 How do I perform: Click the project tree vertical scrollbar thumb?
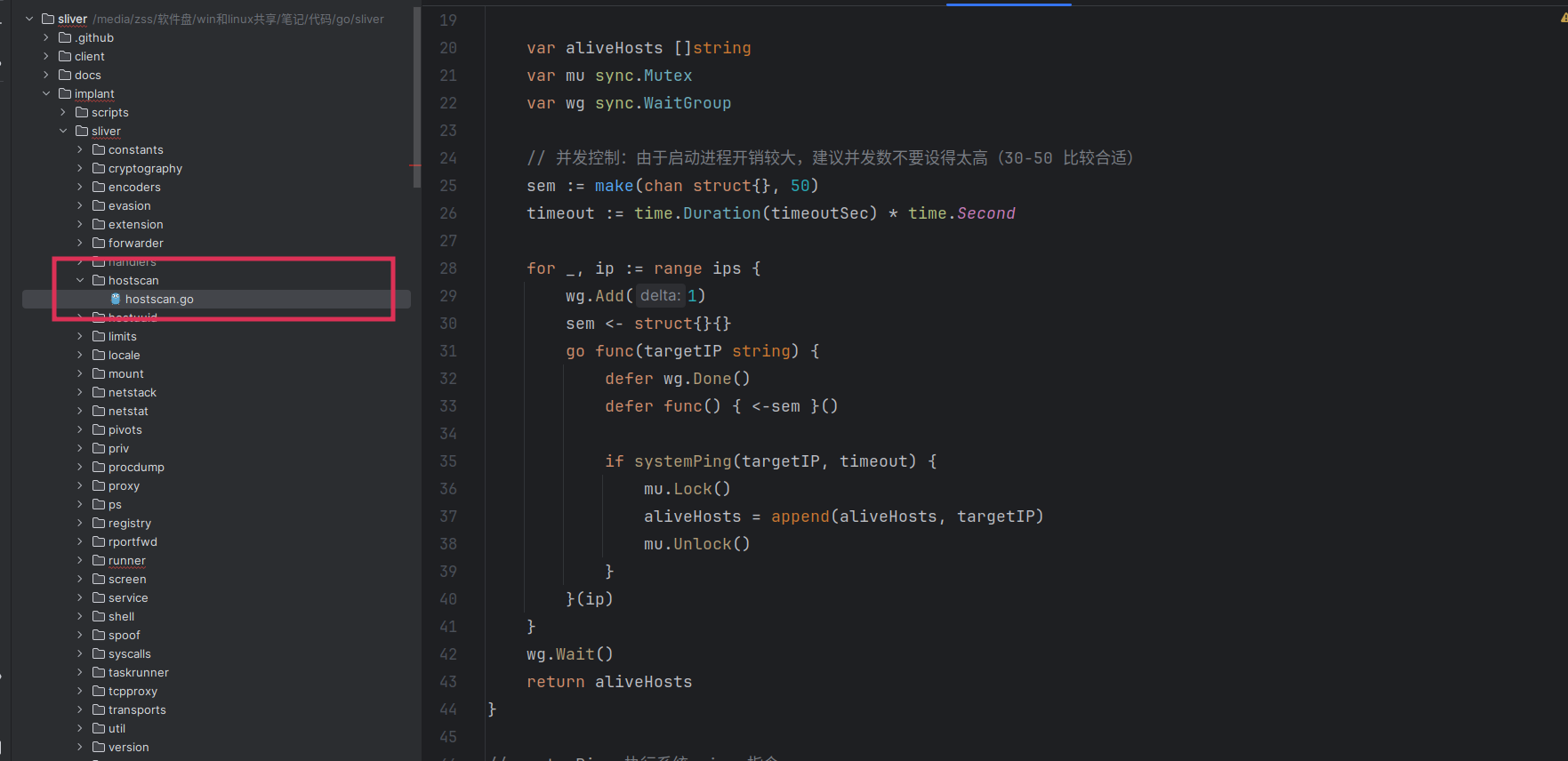coord(416,98)
